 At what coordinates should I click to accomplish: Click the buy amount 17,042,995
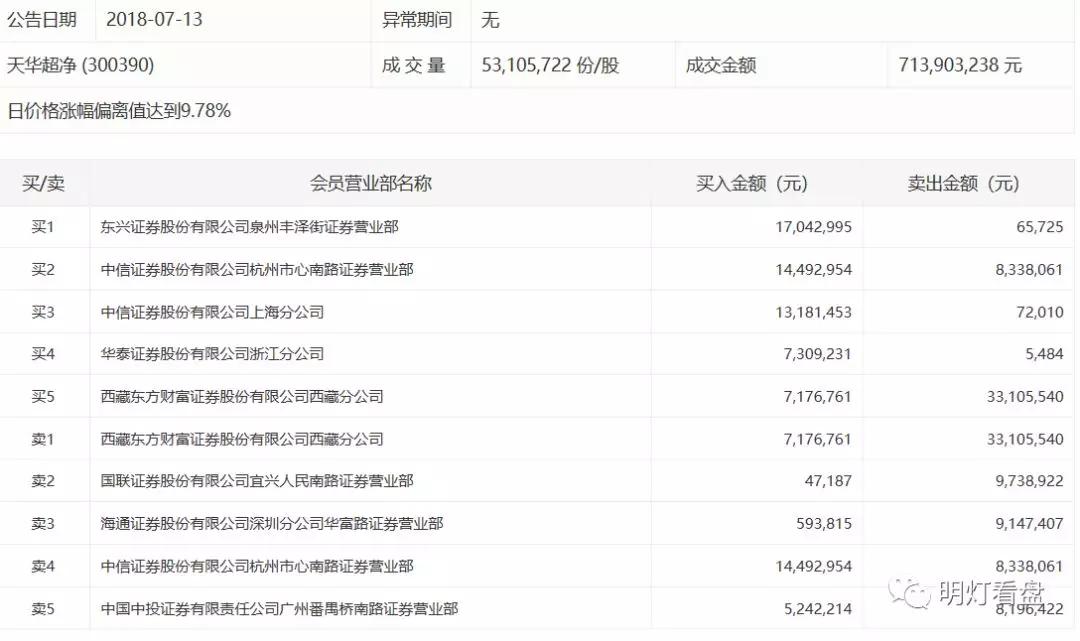[813, 227]
